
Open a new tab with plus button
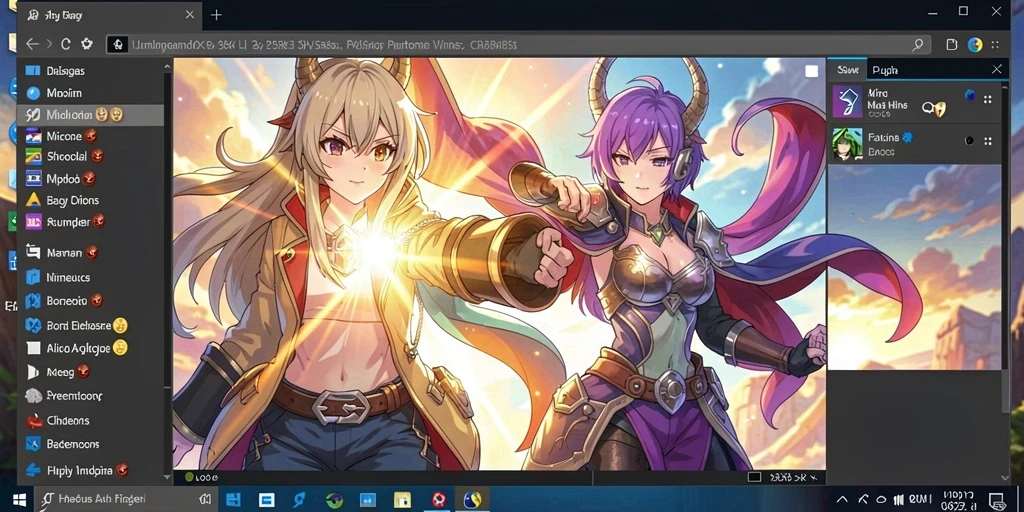216,15
